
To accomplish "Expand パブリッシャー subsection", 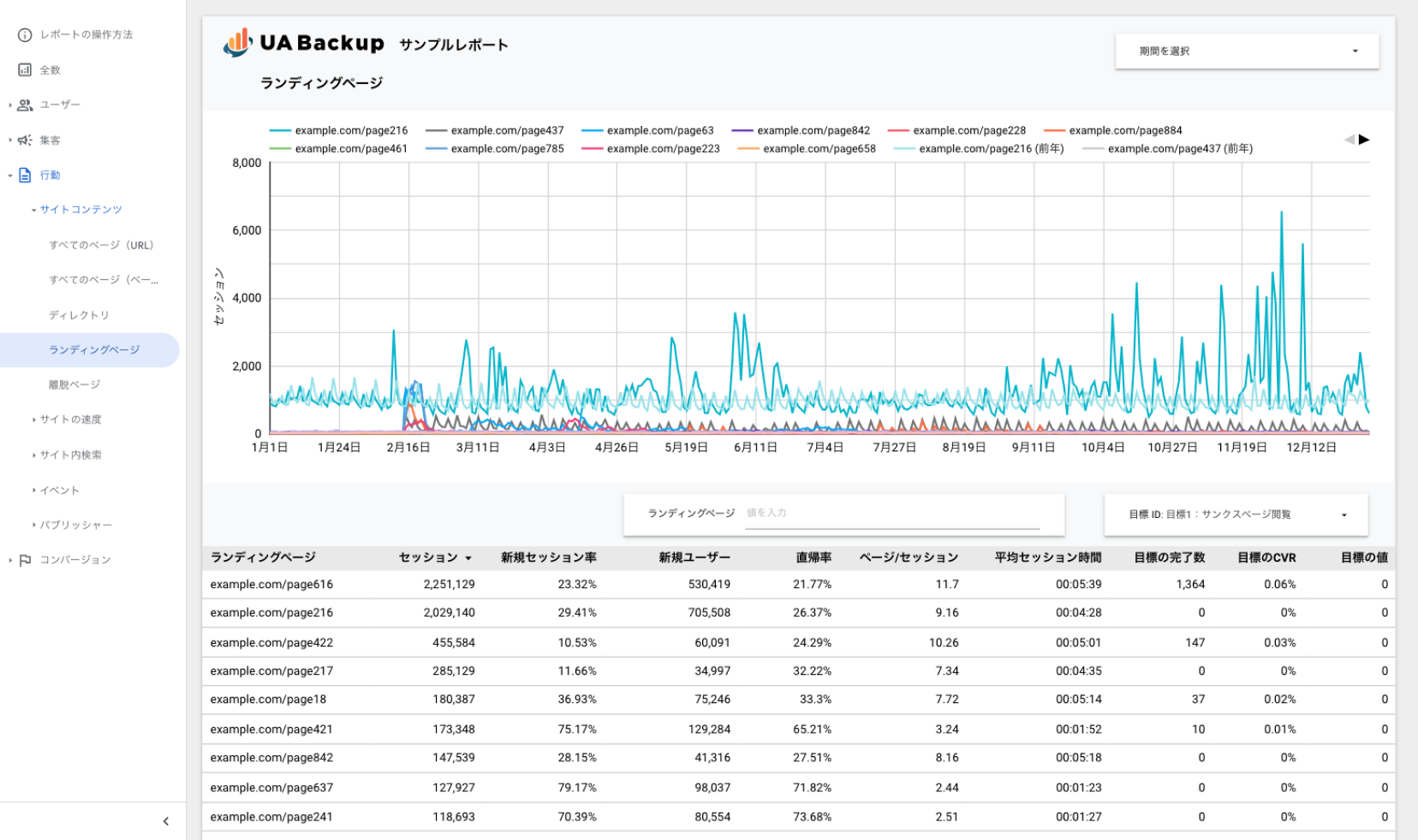I will coord(33,525).
